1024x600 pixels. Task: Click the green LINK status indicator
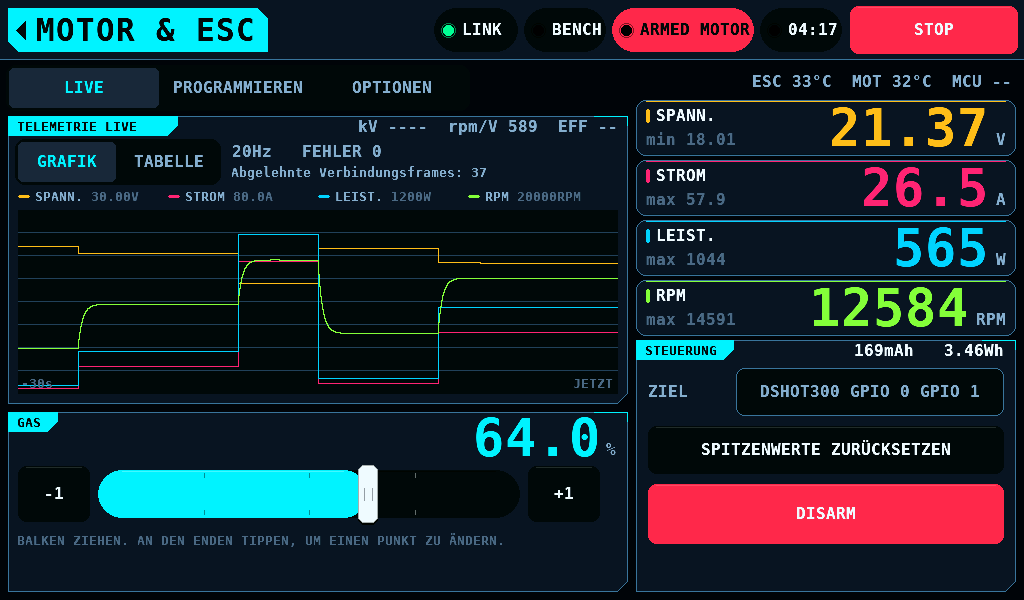475,30
